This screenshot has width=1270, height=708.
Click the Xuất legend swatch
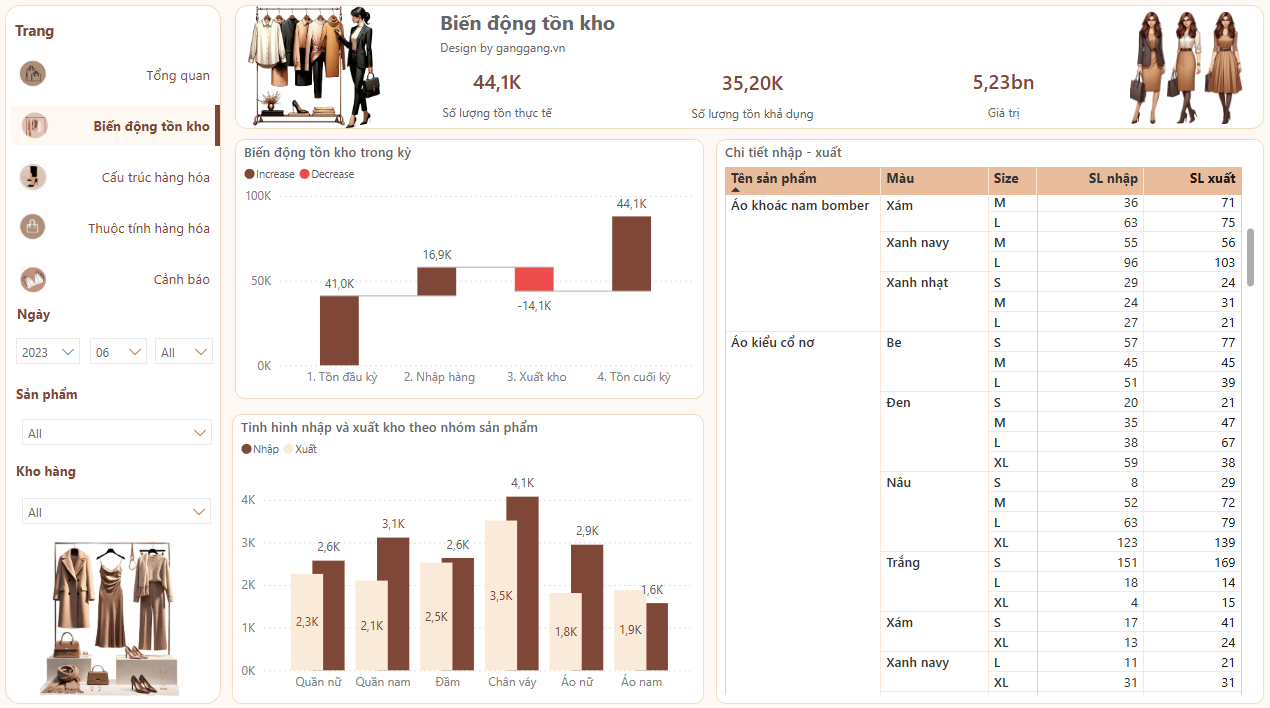(289, 449)
